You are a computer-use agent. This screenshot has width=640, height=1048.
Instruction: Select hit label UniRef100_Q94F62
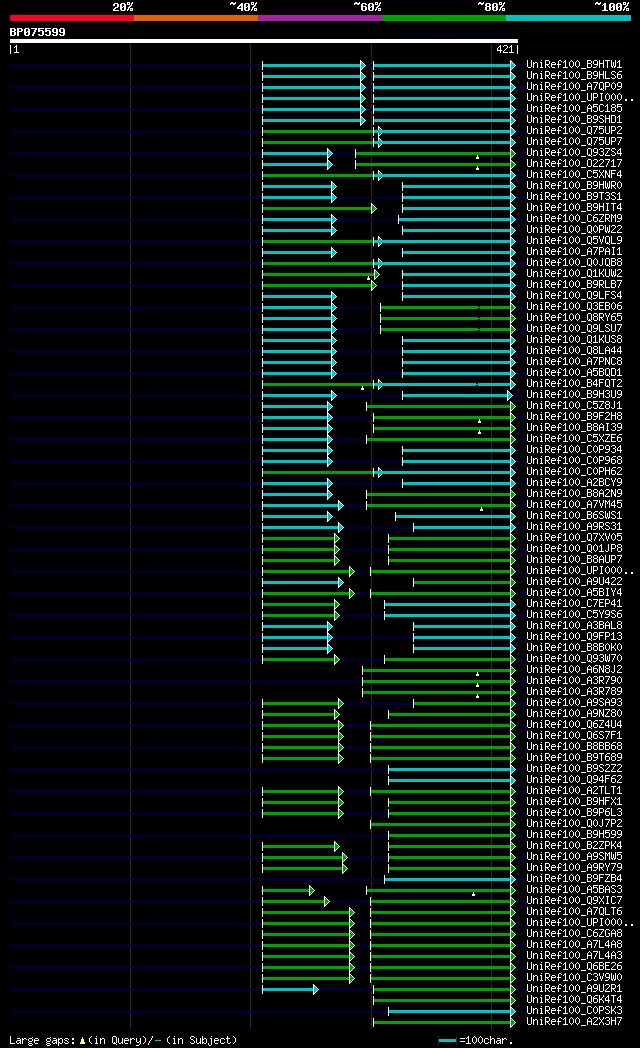(x=574, y=779)
